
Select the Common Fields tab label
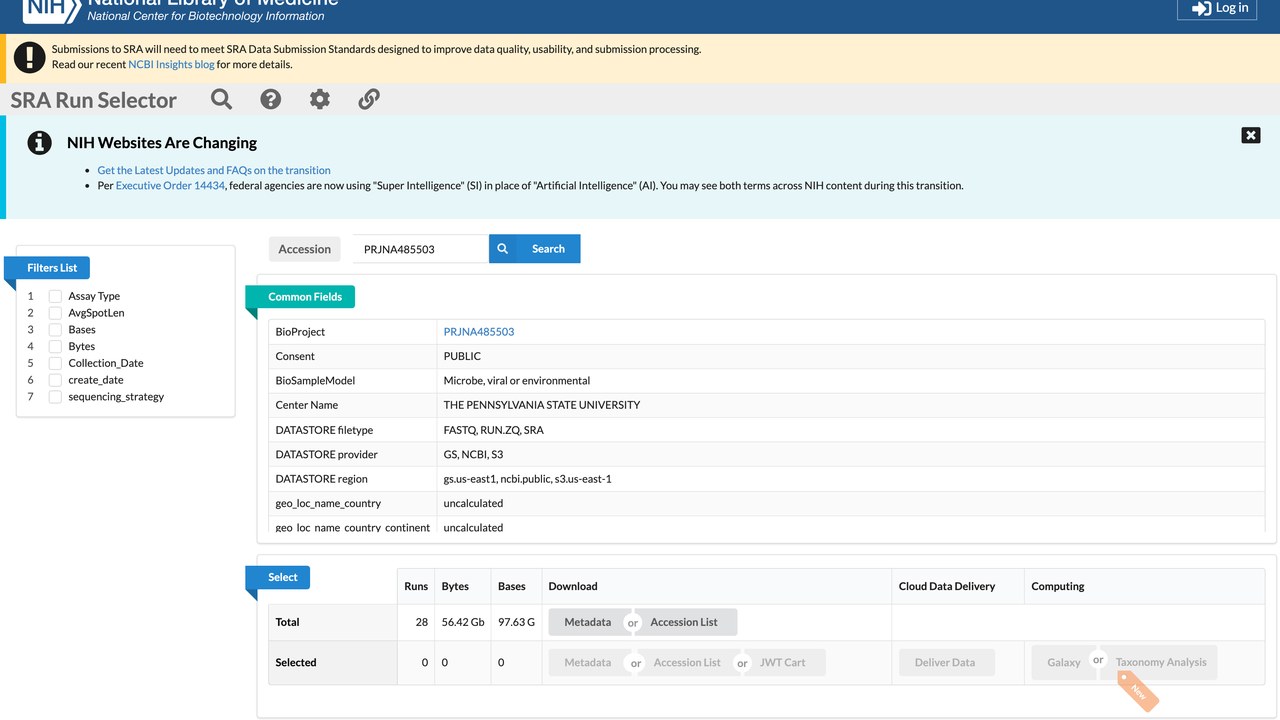(305, 297)
